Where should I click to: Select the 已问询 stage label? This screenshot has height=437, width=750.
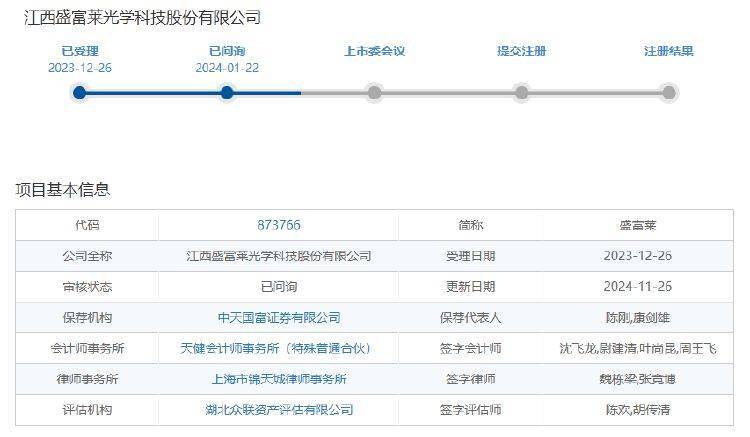[x=227, y=51]
